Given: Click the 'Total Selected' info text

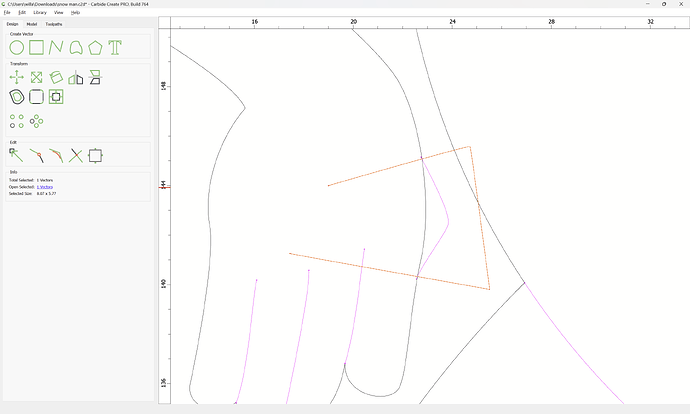Looking at the screenshot, I should point(21,180).
